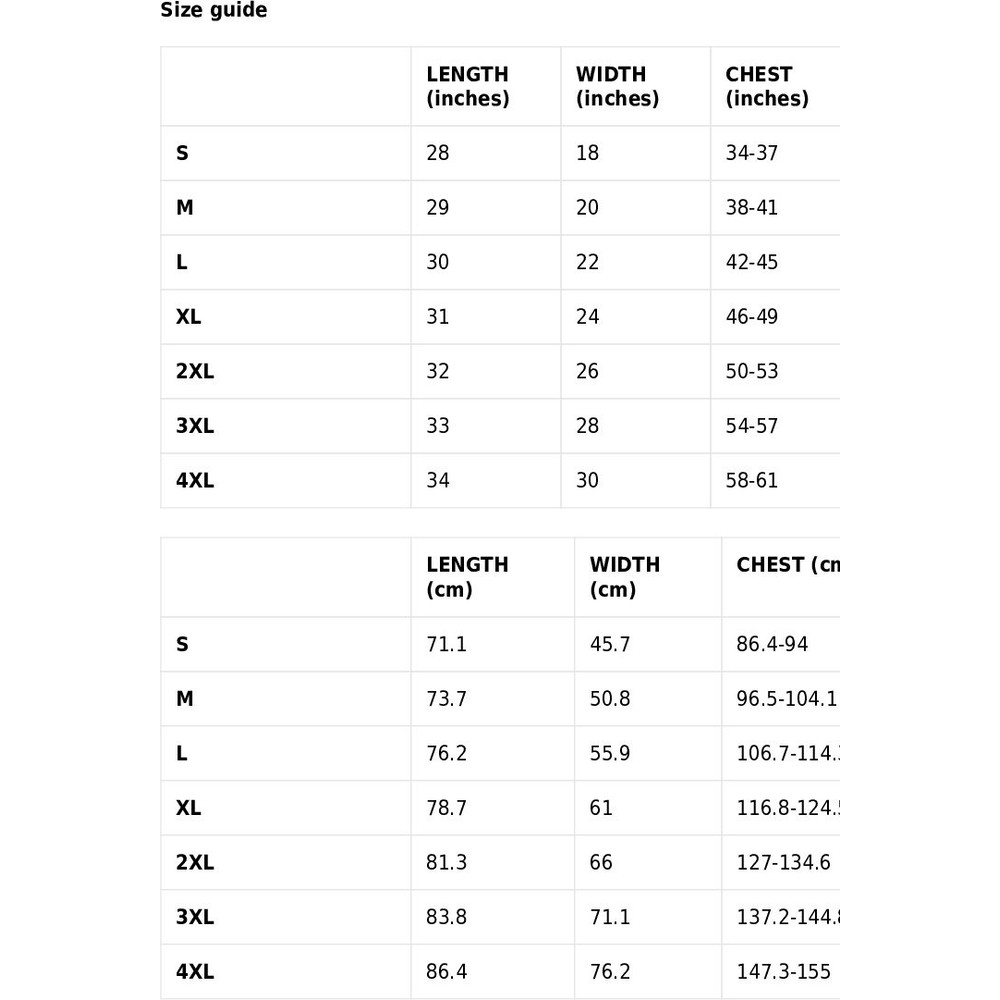Click the CHEST (cm) column header
The image size is (1000, 1000).
tap(787, 565)
